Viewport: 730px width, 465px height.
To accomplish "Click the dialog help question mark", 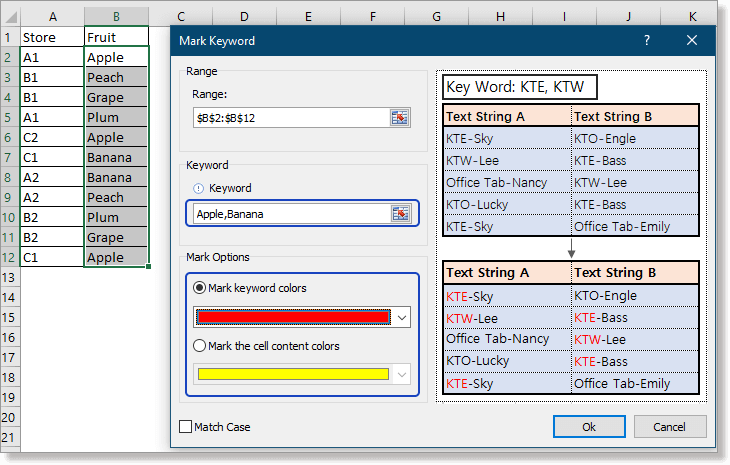I will click(x=647, y=40).
